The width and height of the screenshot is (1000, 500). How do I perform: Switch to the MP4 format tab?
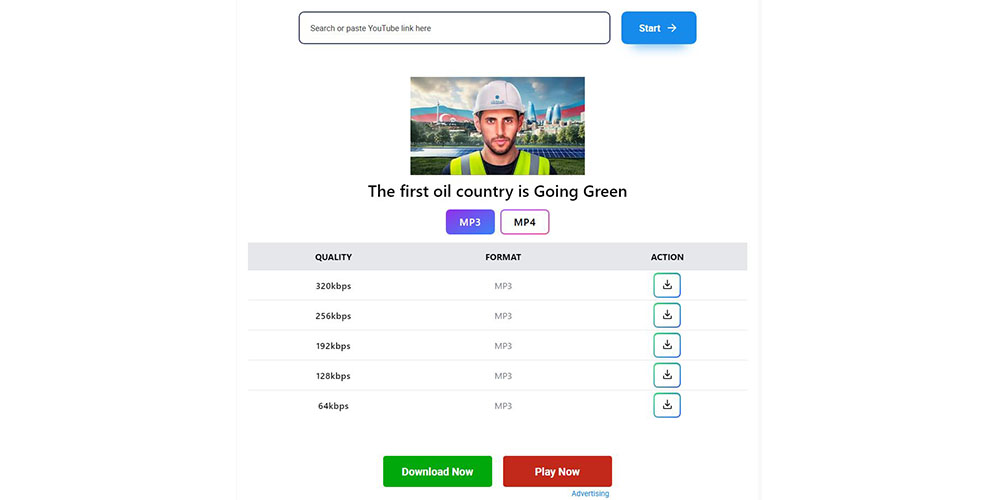tap(525, 222)
